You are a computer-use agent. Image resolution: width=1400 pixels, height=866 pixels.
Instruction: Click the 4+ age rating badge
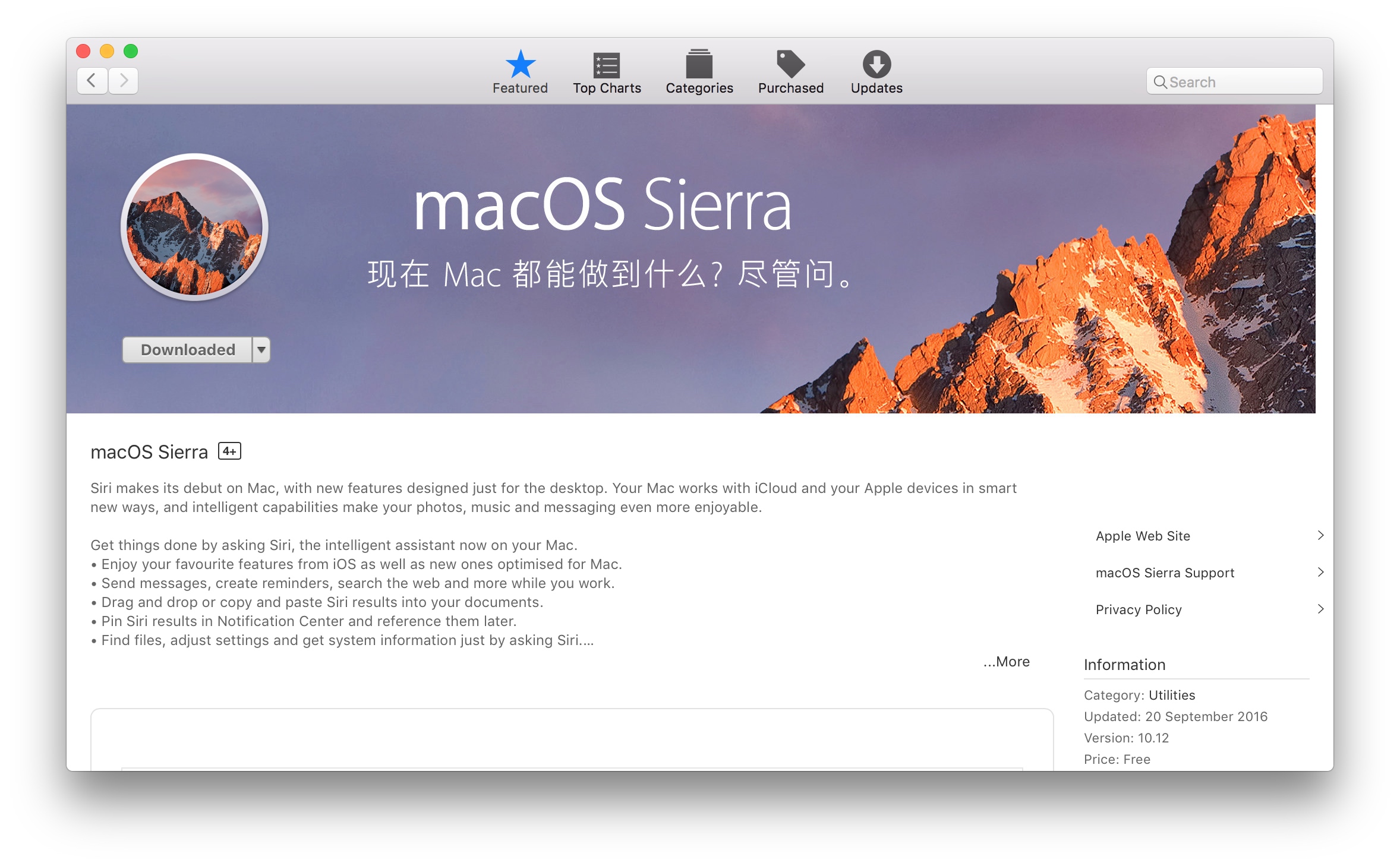click(229, 451)
